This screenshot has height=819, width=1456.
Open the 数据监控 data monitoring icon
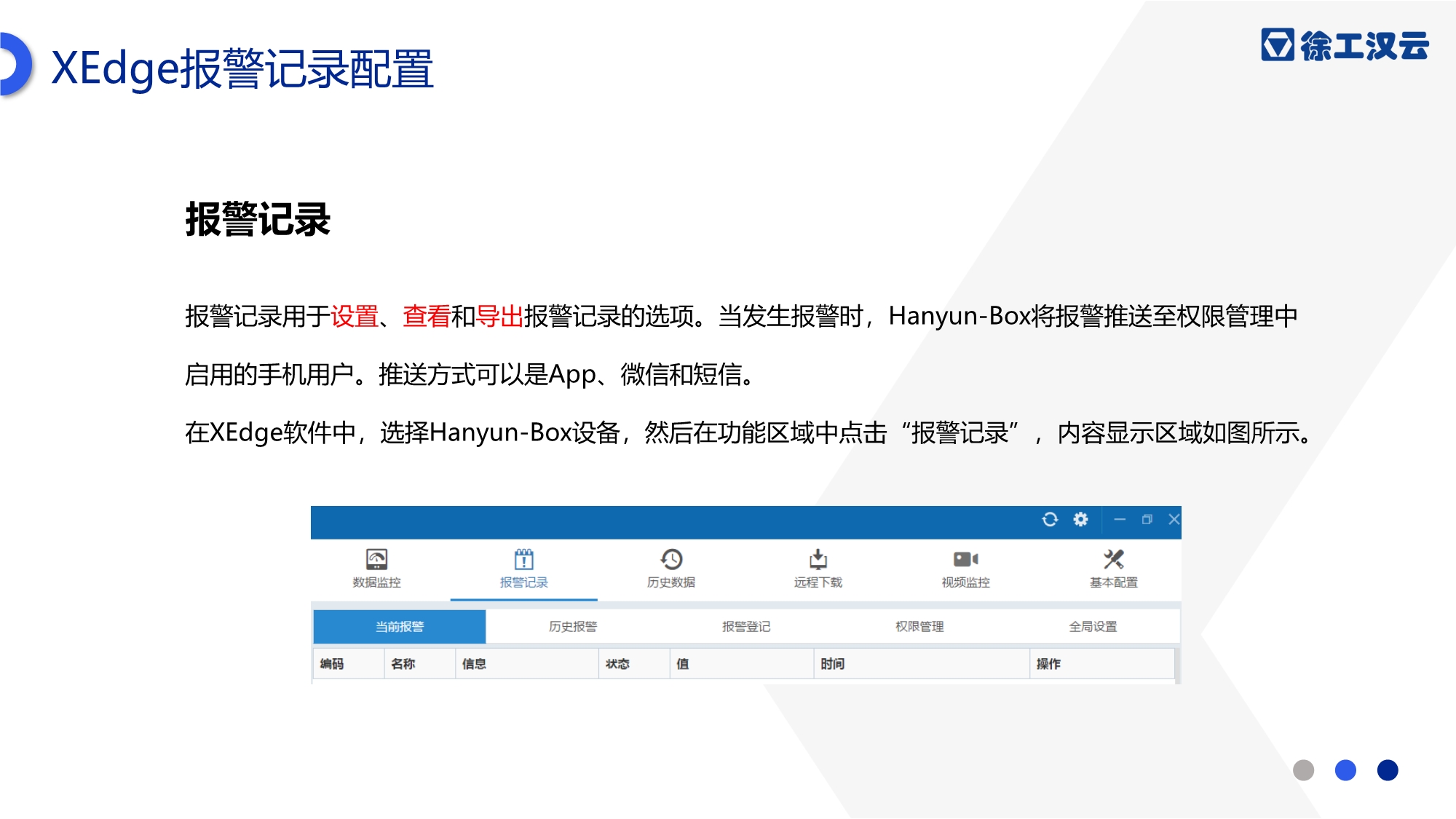pyautogui.click(x=376, y=560)
